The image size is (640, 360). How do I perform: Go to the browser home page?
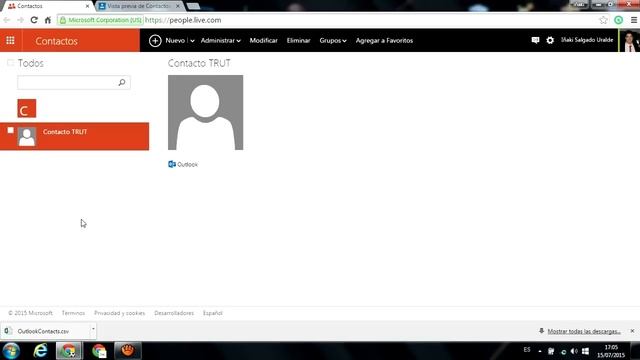point(48,20)
